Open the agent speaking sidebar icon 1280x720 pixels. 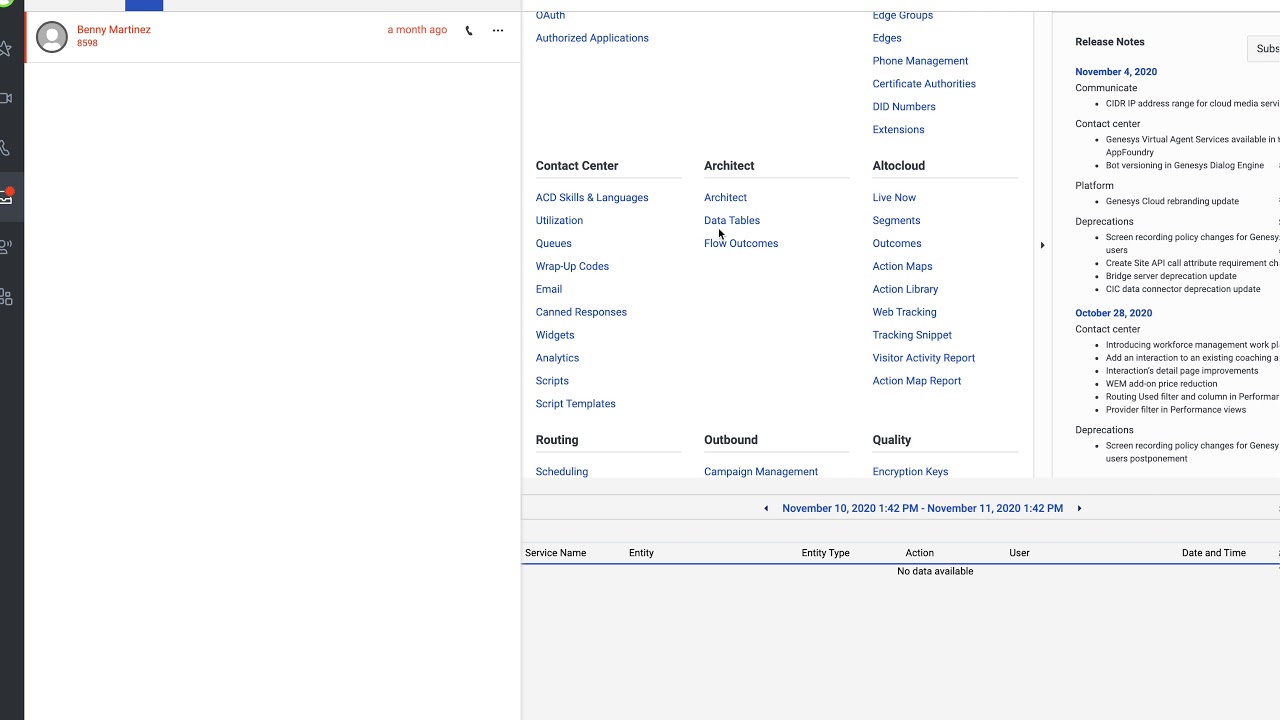[x=5, y=247]
